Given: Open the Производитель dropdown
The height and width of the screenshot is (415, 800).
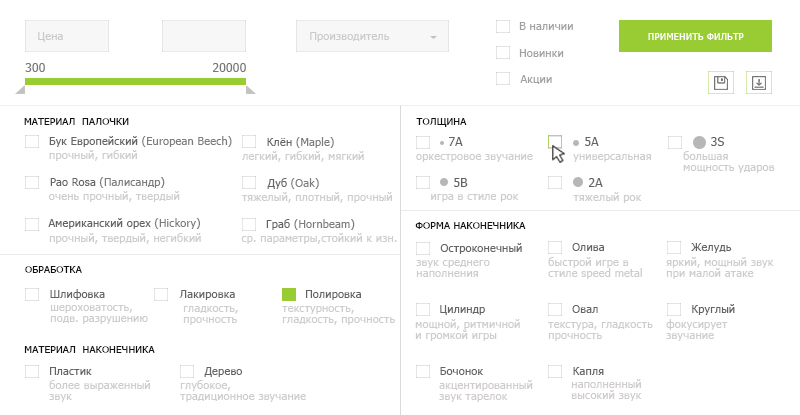Looking at the screenshot, I should [372, 37].
